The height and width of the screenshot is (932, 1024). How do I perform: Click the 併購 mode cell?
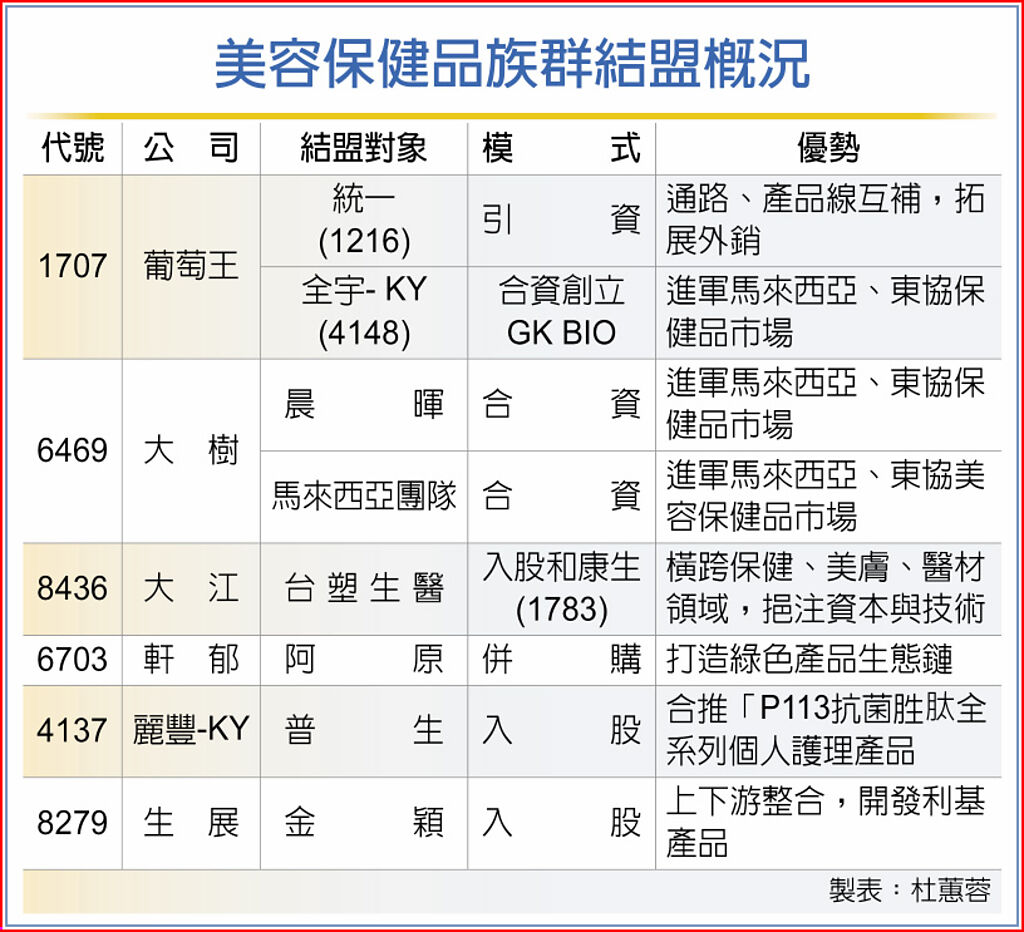click(561, 660)
